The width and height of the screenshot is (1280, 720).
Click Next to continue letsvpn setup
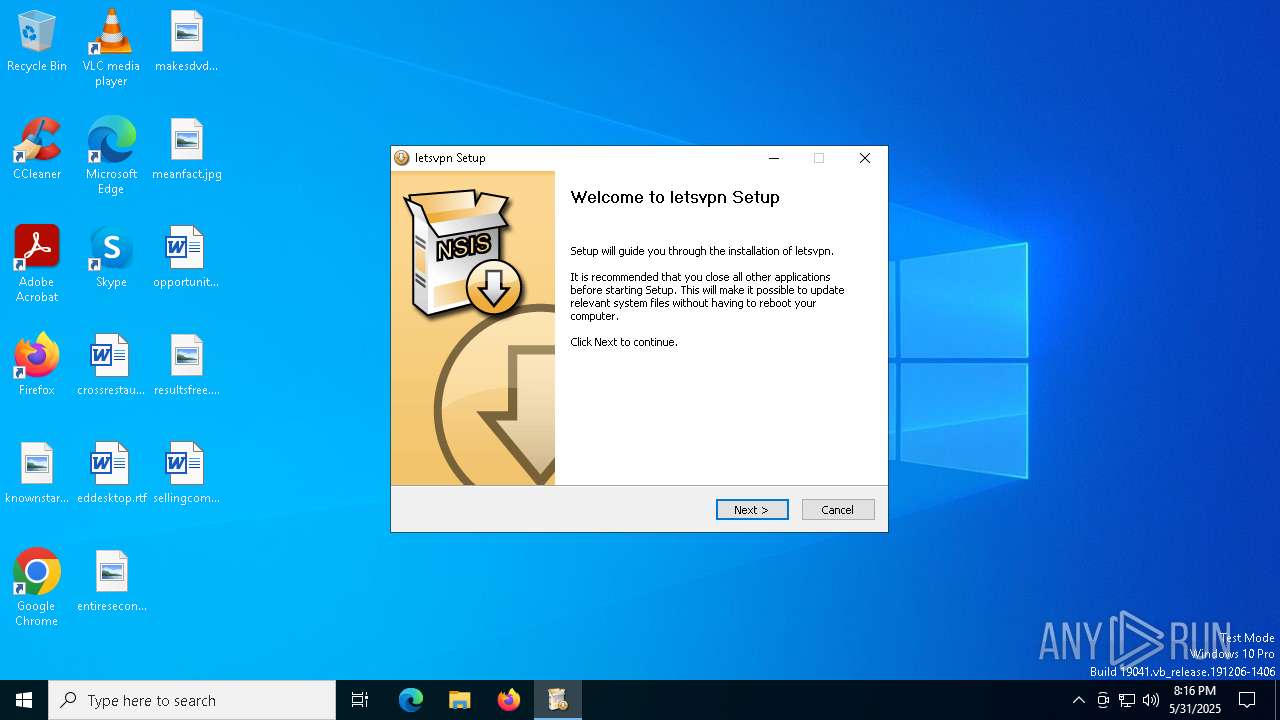coord(752,510)
